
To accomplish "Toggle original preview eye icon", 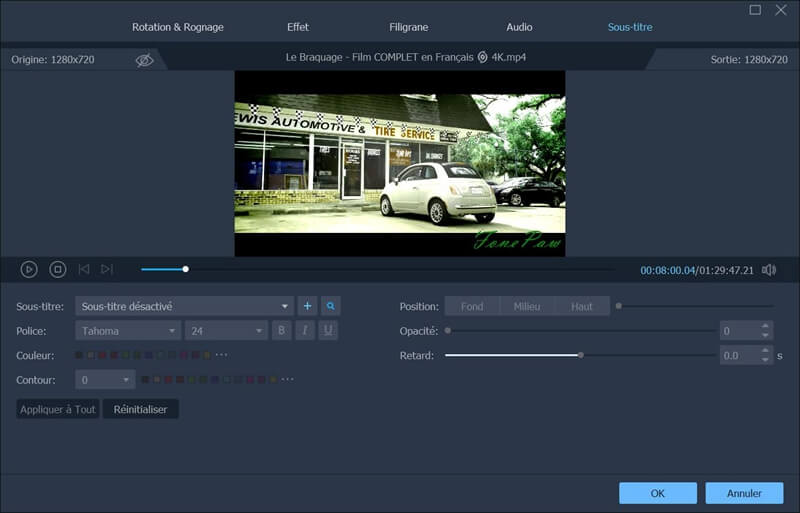I will pyautogui.click(x=144, y=60).
